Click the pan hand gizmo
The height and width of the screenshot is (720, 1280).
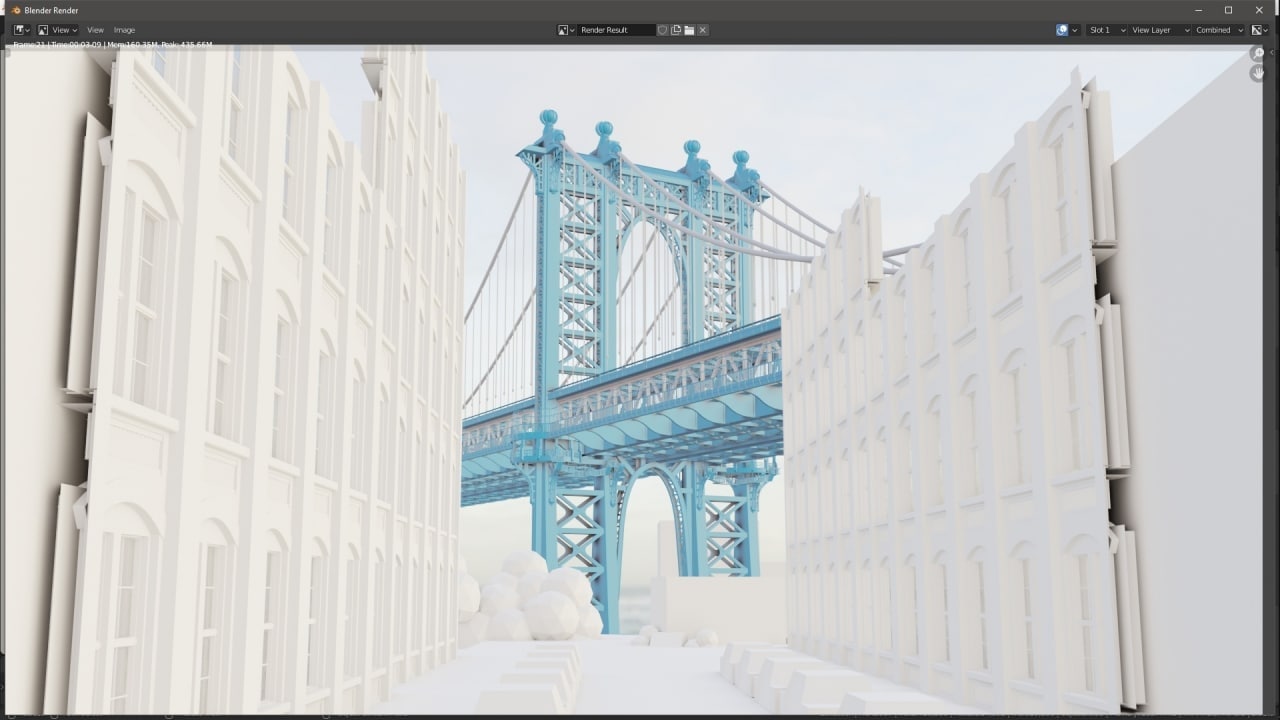(x=1259, y=74)
